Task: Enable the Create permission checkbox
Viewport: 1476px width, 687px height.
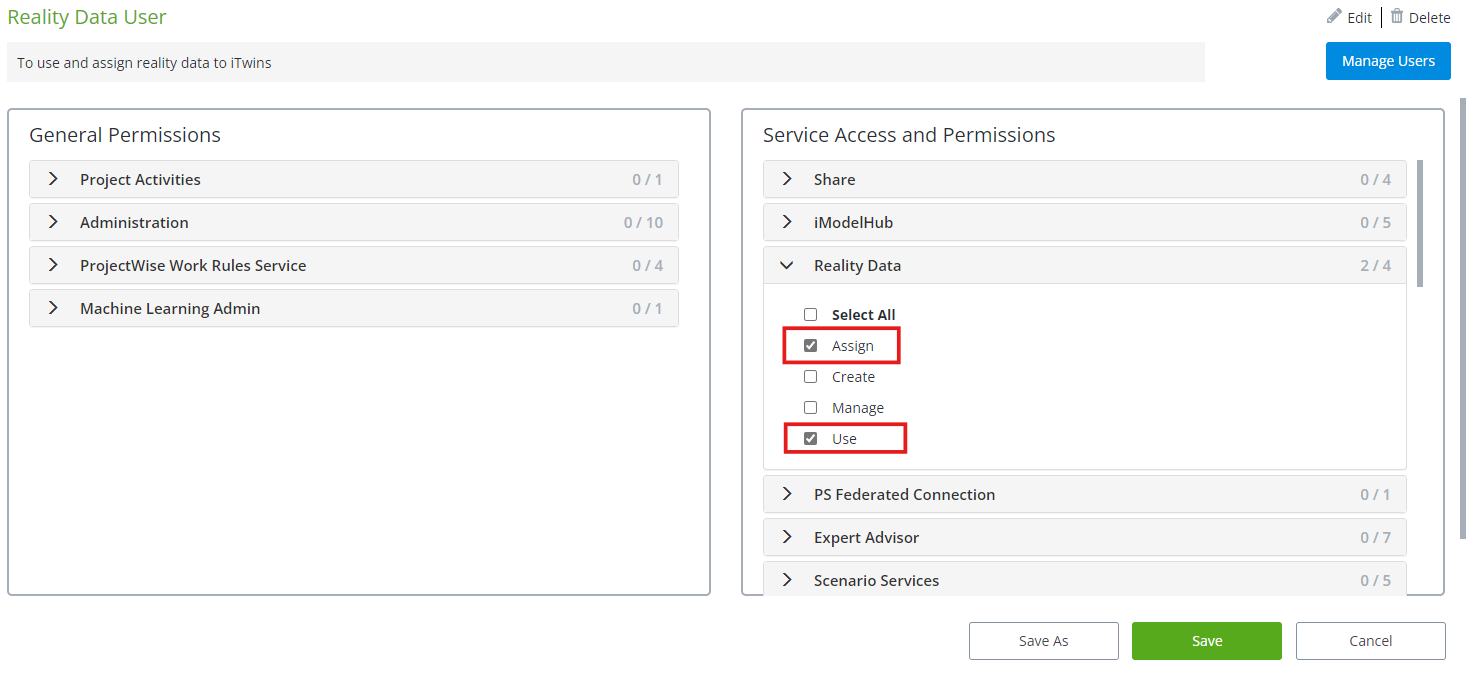Action: point(811,377)
